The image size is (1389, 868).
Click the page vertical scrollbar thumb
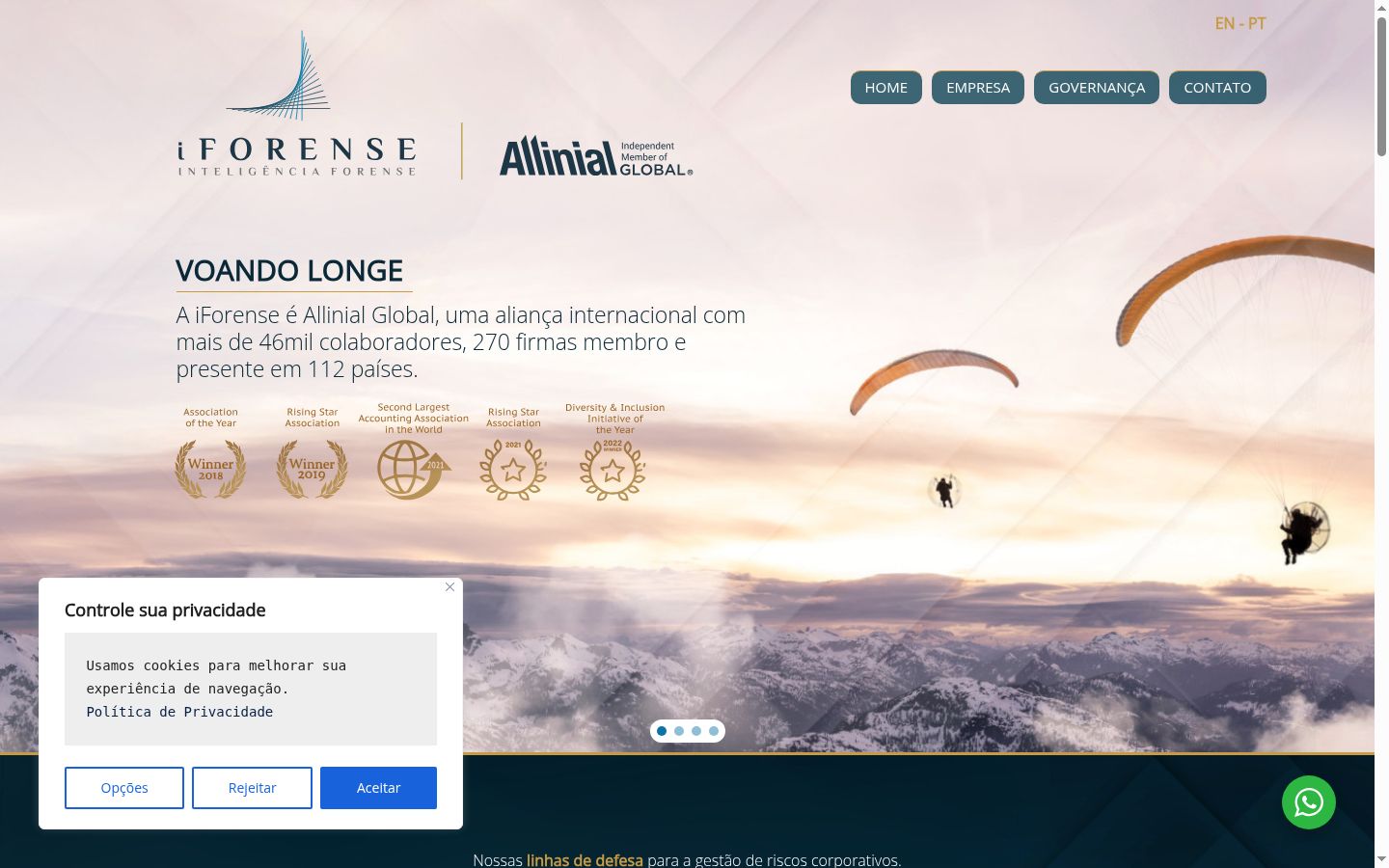pos(1381,85)
